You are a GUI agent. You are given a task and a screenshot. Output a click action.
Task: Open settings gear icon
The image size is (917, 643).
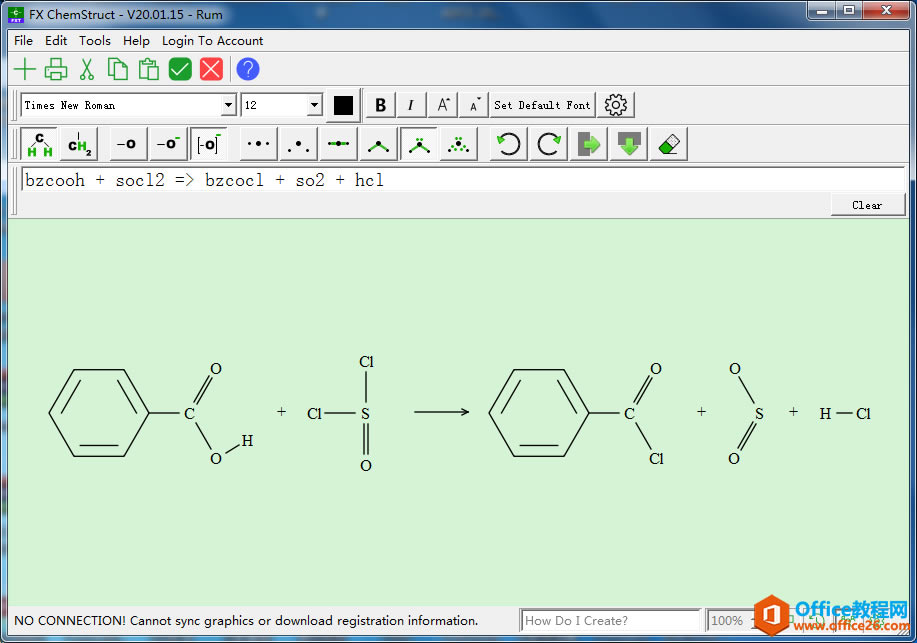click(615, 105)
